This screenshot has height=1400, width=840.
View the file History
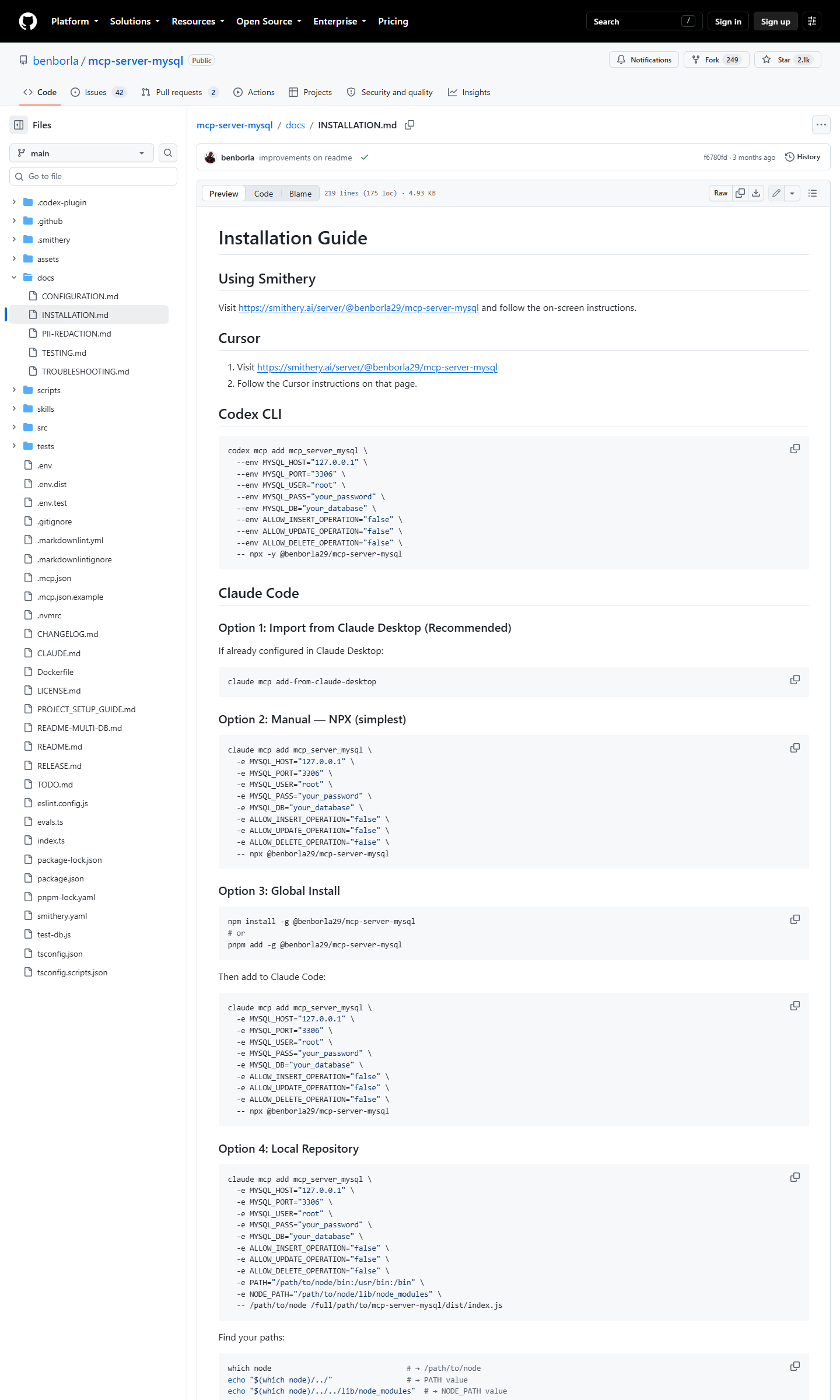coord(803,157)
